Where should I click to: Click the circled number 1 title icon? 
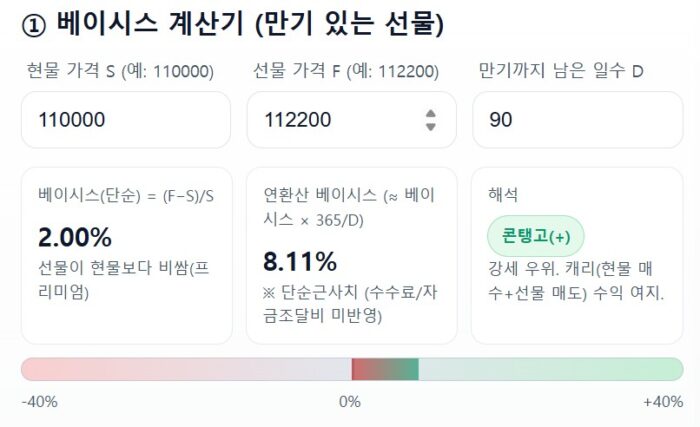(x=32, y=24)
